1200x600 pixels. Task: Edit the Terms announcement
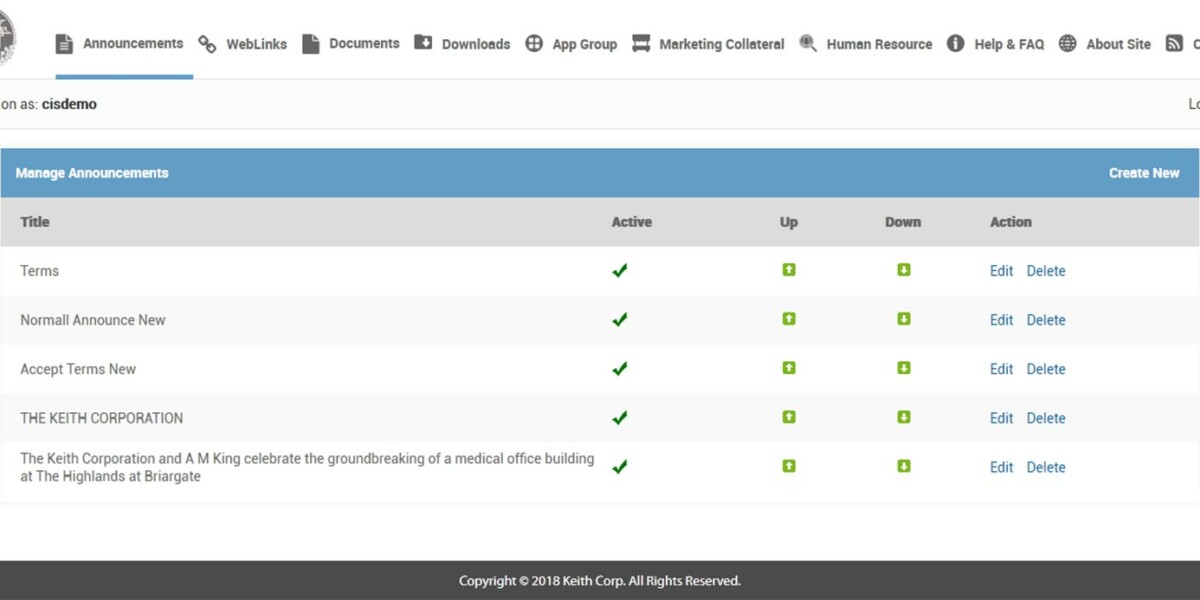[x=1001, y=270]
